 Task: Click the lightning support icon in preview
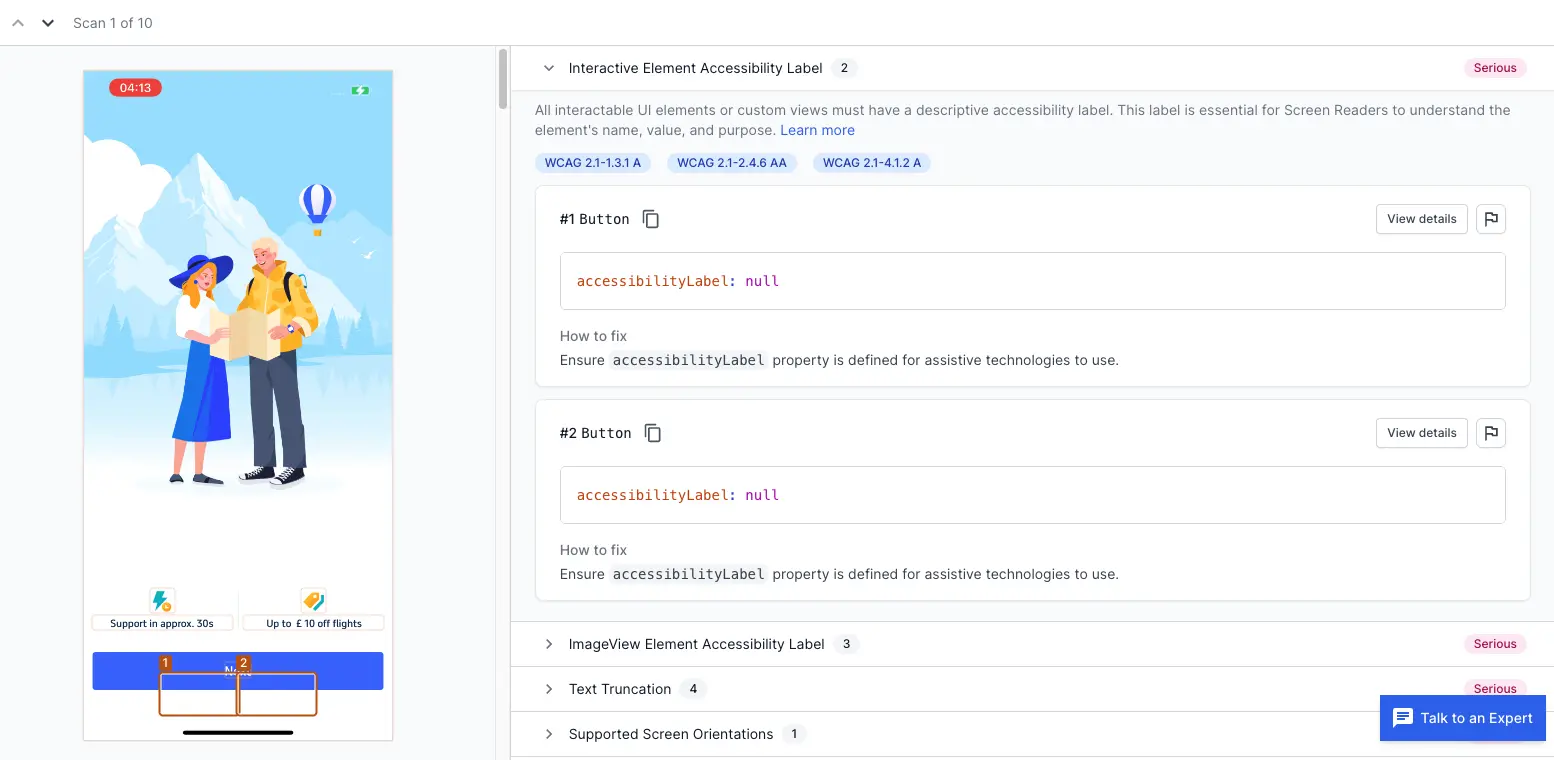pyautogui.click(x=161, y=601)
